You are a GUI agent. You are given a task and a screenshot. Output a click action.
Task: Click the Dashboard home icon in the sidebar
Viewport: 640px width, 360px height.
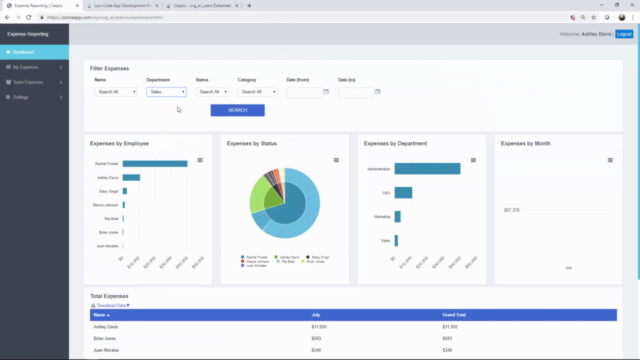[x=8, y=52]
